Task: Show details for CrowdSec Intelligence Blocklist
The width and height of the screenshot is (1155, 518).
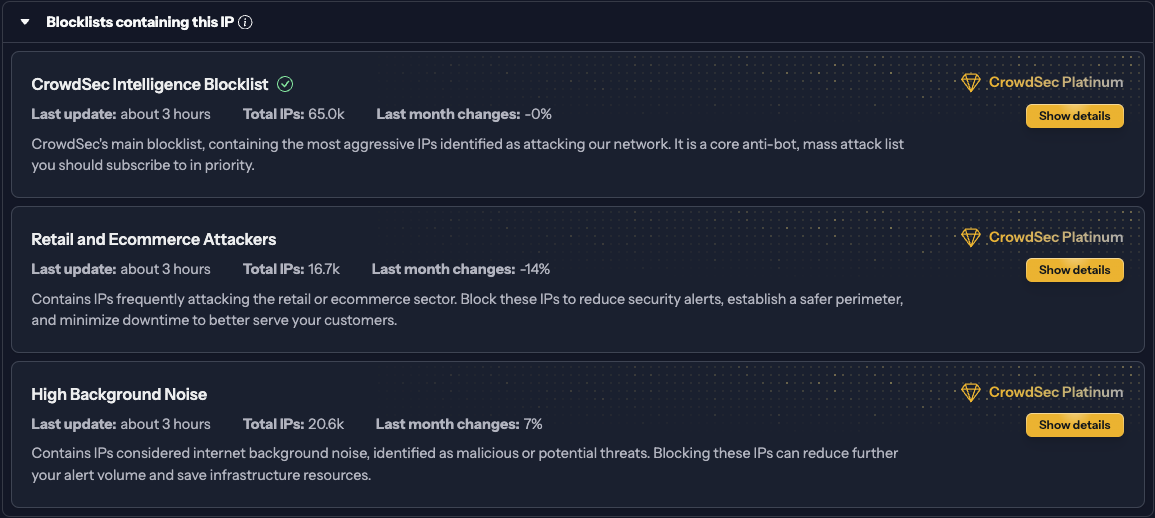Action: 1074,116
